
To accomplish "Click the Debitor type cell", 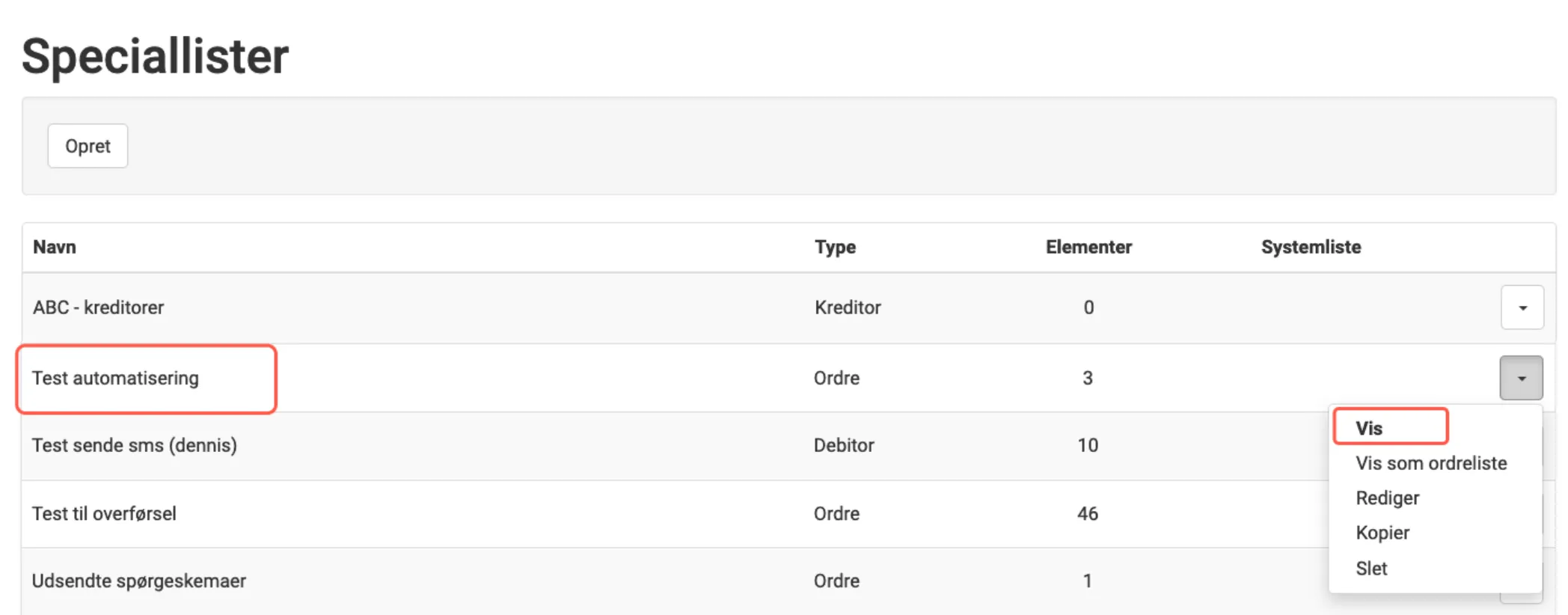I will (844, 445).
